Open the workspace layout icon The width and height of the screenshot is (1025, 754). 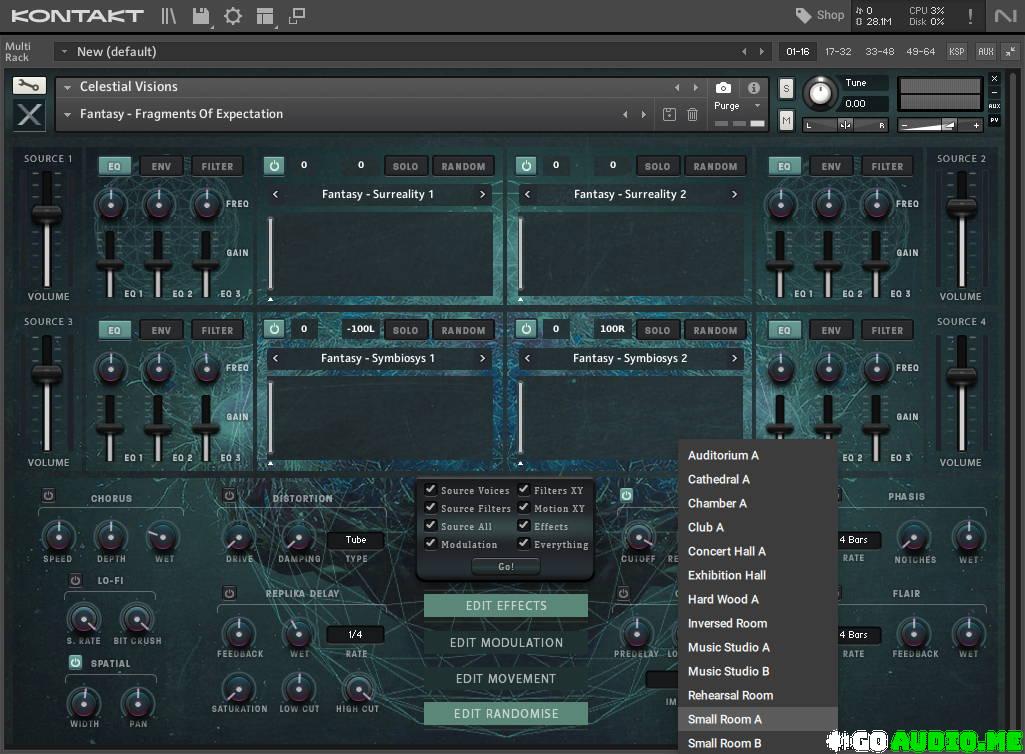[265, 16]
